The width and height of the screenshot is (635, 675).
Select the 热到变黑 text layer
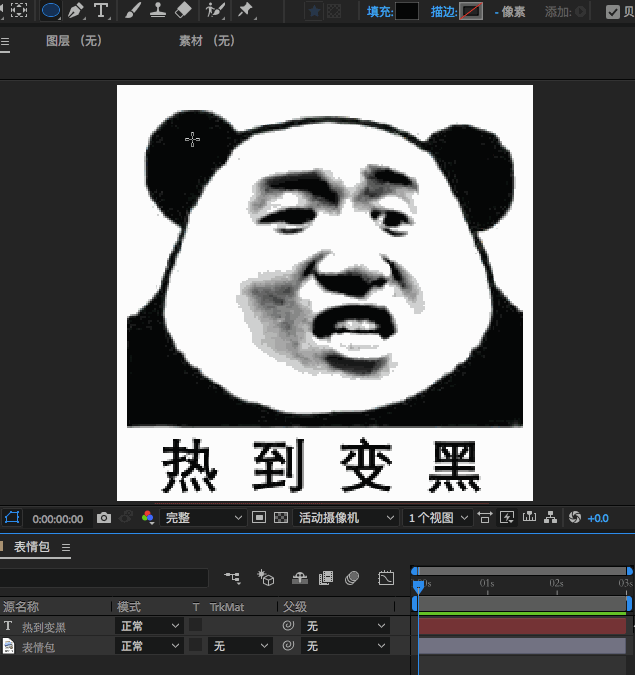[44, 627]
